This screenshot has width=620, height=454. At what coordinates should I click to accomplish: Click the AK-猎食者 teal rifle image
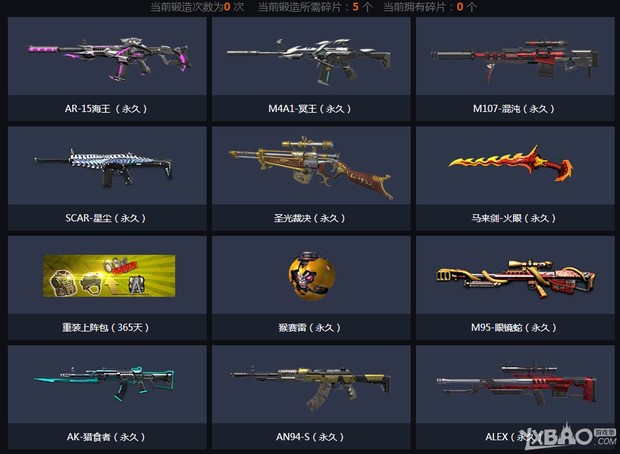(104, 381)
